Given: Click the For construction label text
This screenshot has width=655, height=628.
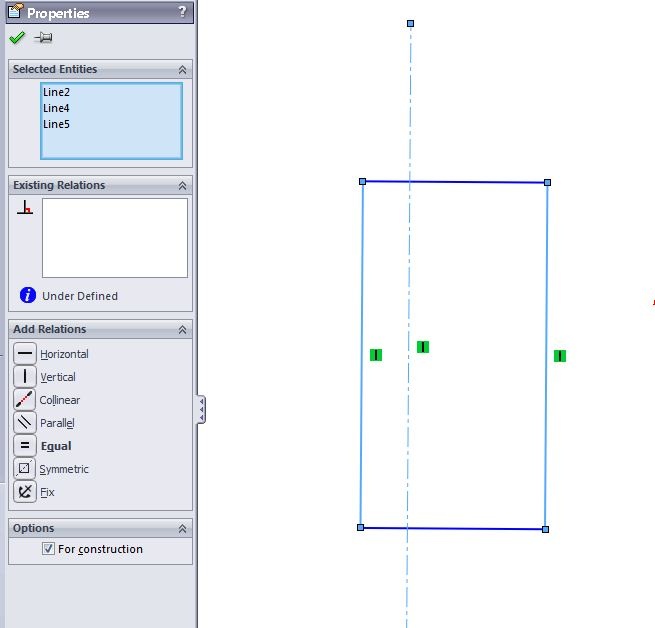Looking at the screenshot, I should (100, 549).
